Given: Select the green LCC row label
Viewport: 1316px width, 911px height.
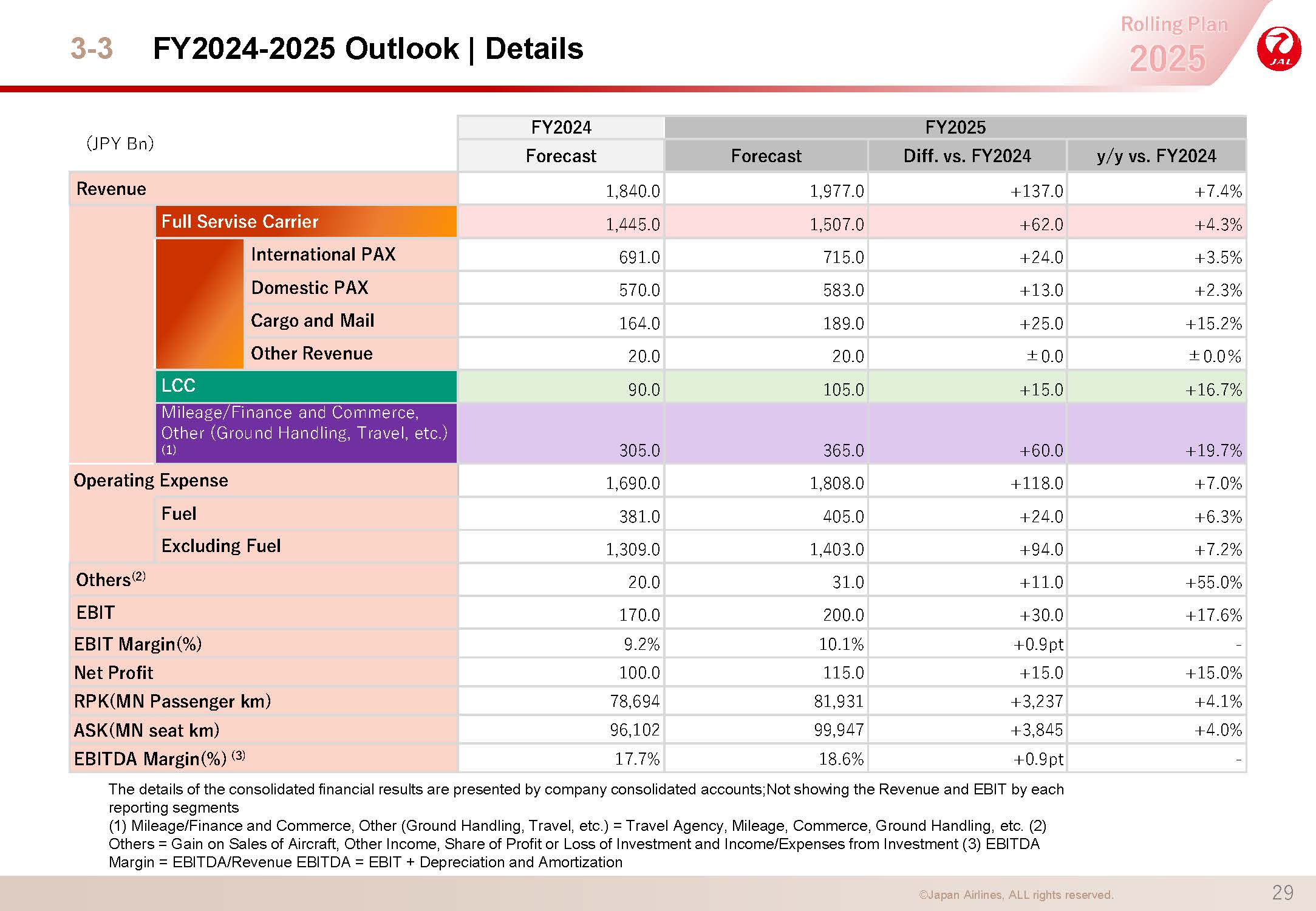Looking at the screenshot, I should pos(179,386).
